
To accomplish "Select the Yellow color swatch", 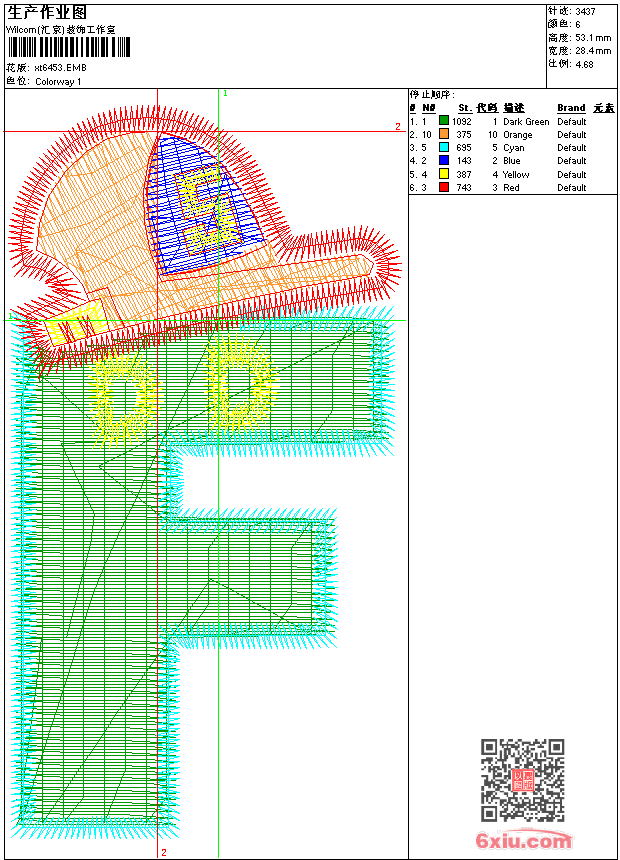I will pyautogui.click(x=444, y=174).
